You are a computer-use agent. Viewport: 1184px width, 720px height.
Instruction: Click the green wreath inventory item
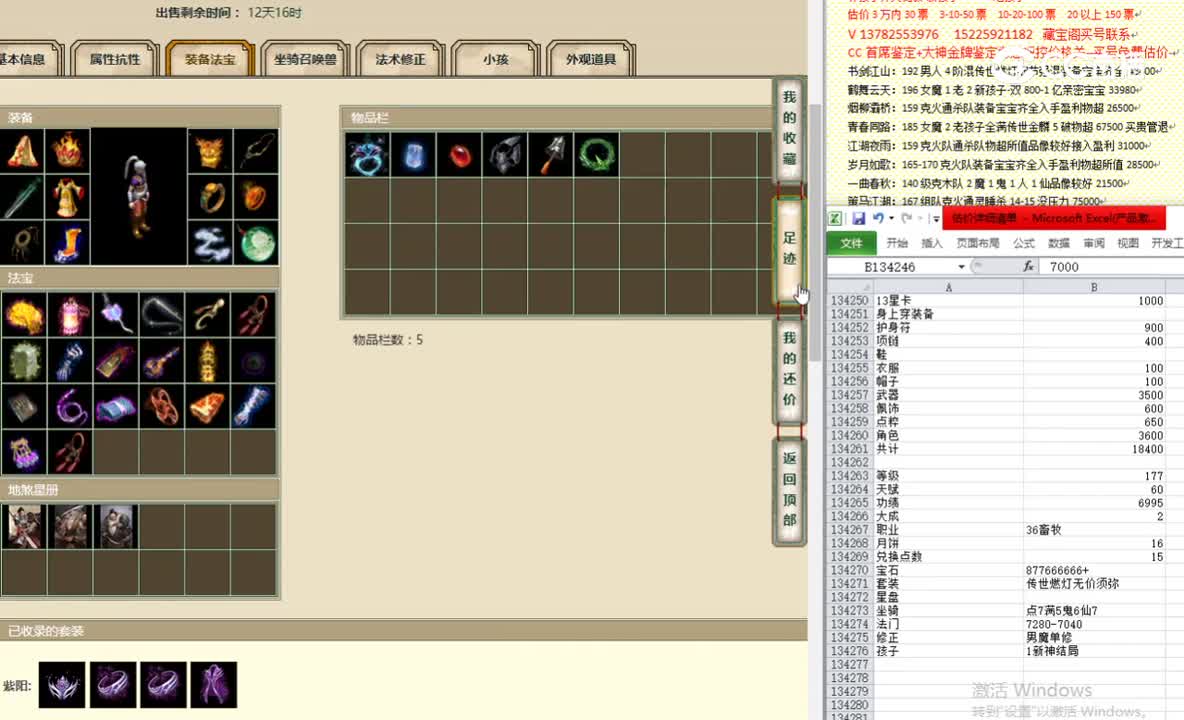597,155
